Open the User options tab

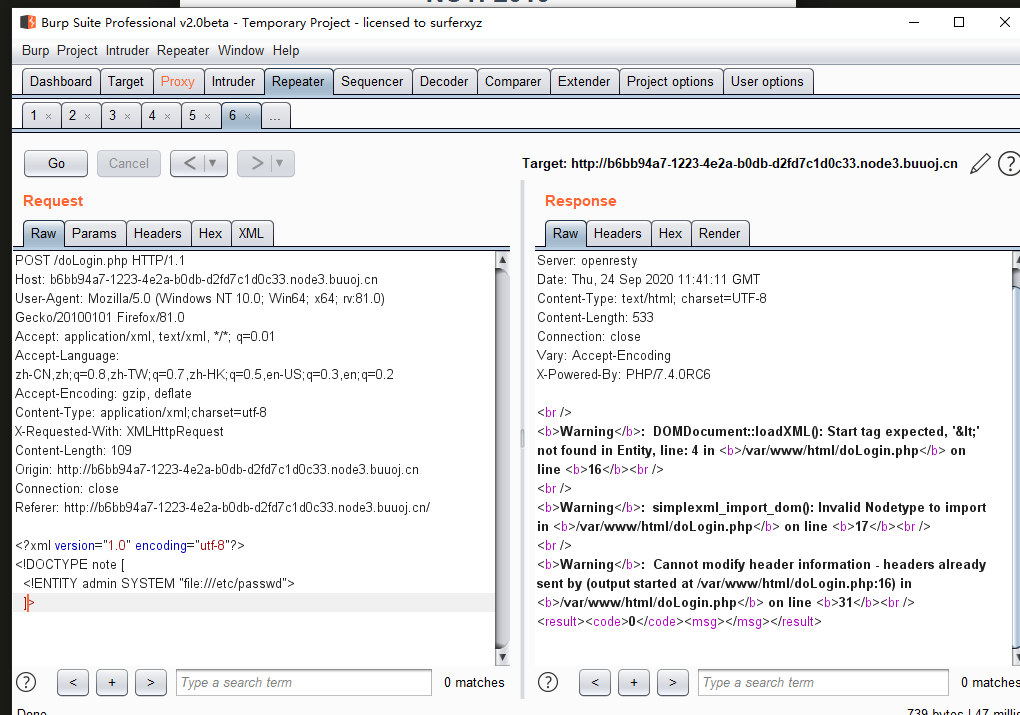(x=767, y=82)
